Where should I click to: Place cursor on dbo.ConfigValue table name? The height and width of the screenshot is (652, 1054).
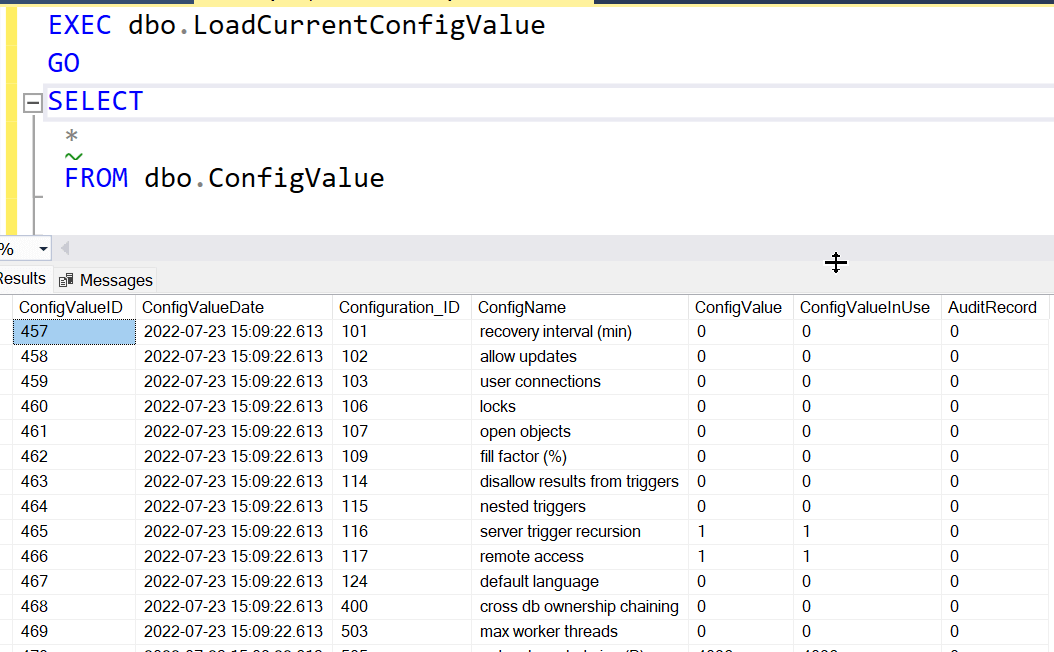click(x=264, y=178)
